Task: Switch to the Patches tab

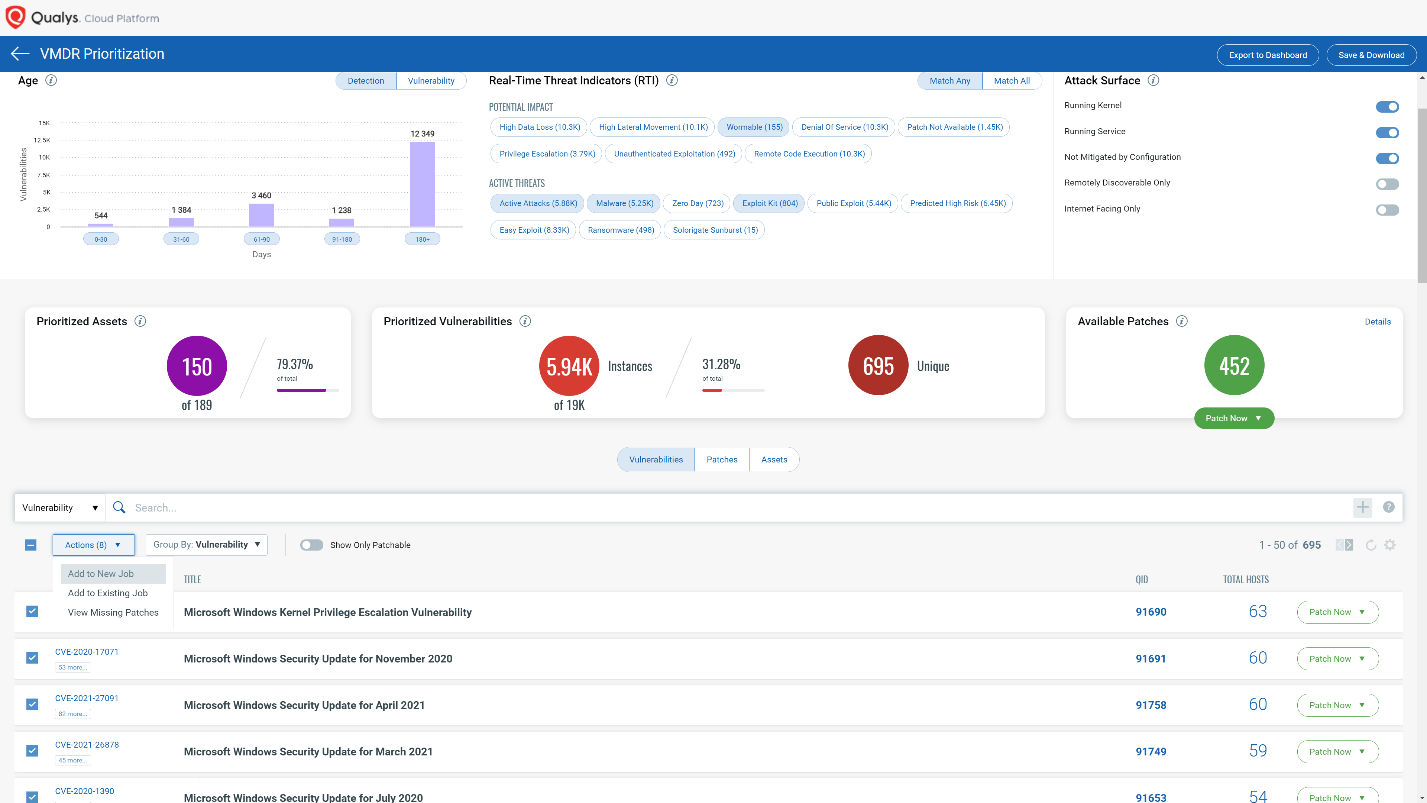Action: pos(722,459)
